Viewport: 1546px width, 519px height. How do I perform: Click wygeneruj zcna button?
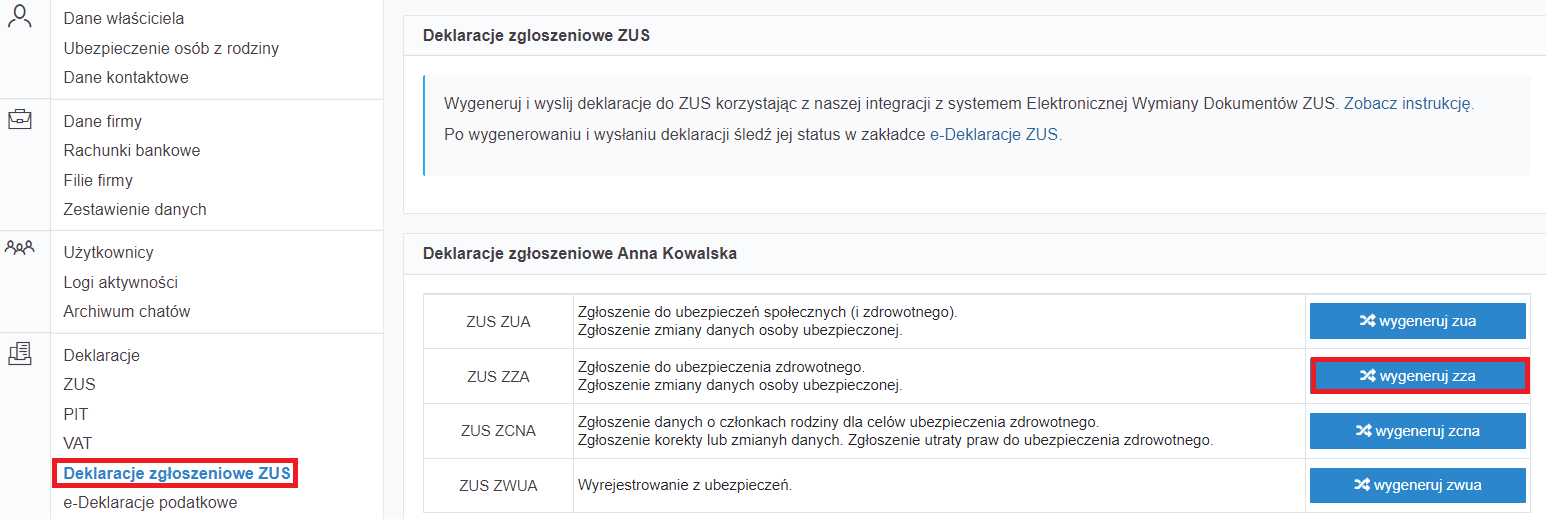1417,431
